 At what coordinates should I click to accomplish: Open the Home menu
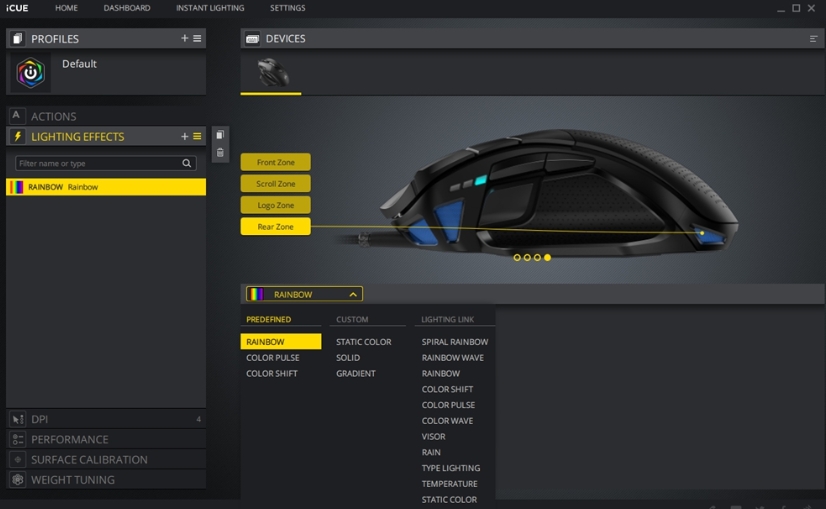[x=66, y=8]
